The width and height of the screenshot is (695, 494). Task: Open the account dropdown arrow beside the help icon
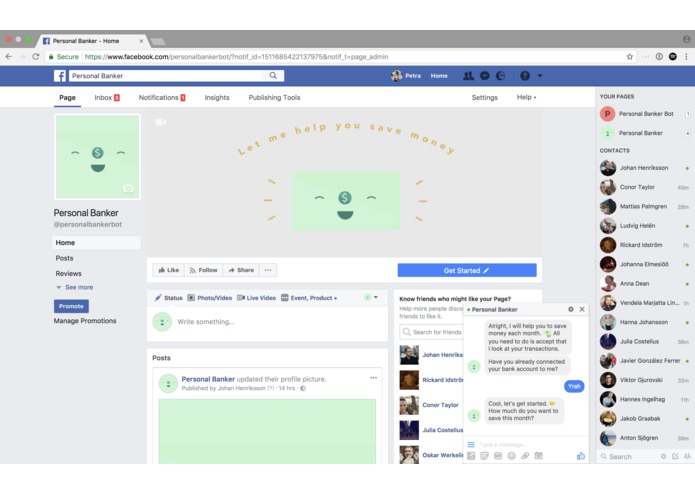click(540, 76)
